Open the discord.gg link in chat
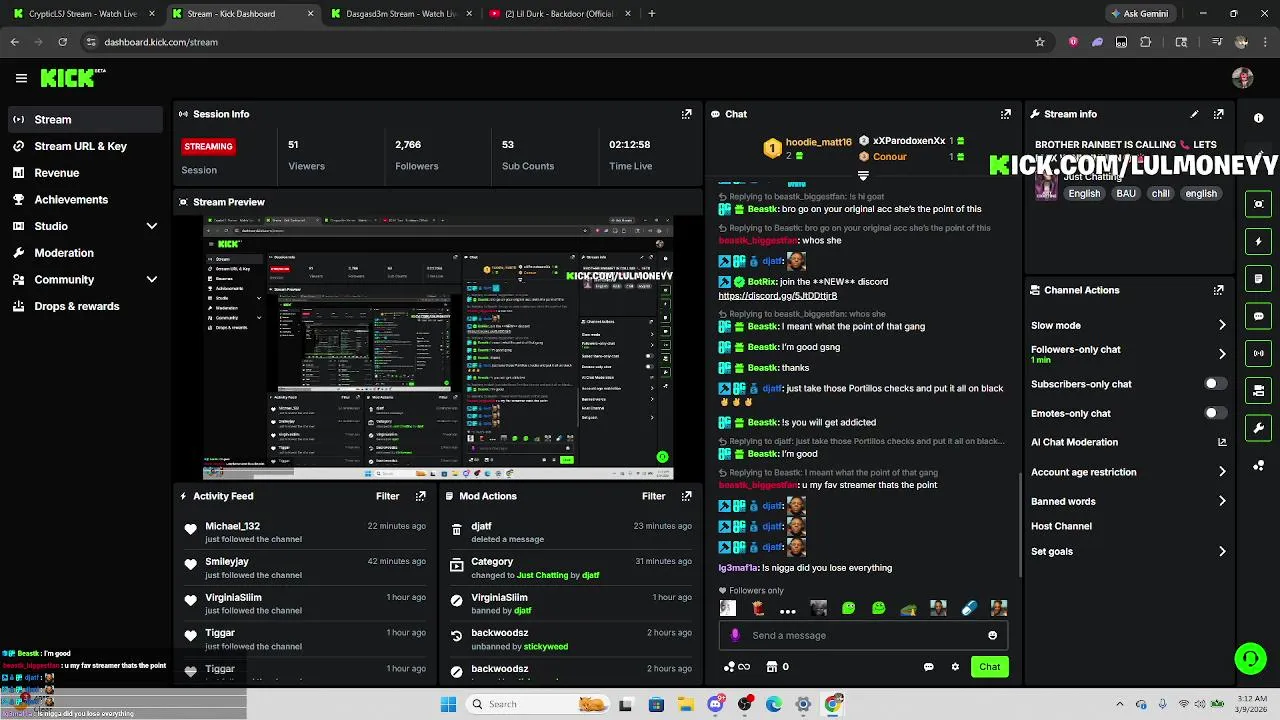This screenshot has width=1280, height=720. [x=777, y=296]
